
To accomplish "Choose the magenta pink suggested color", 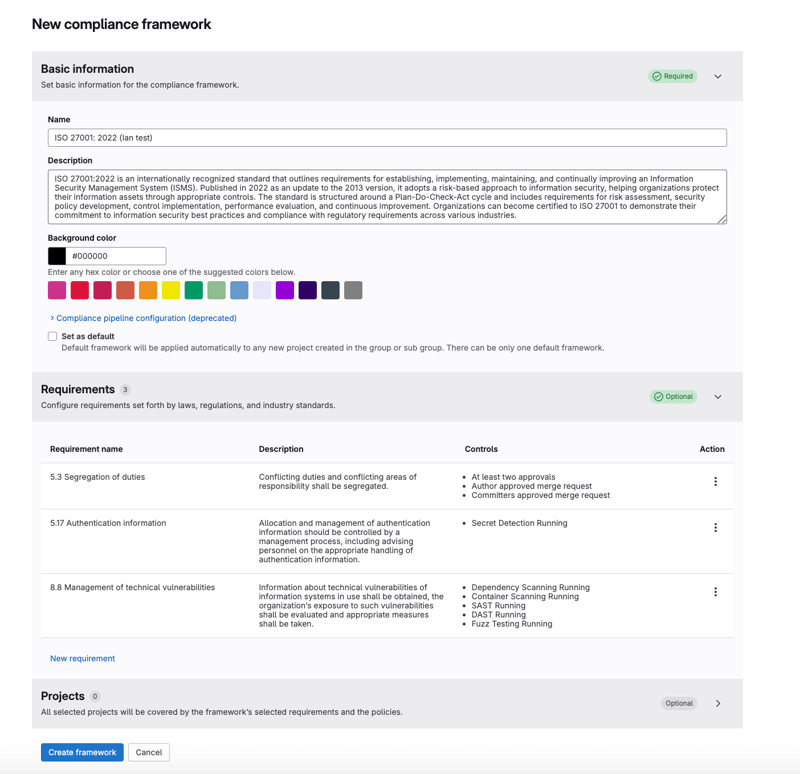I will coord(57,290).
